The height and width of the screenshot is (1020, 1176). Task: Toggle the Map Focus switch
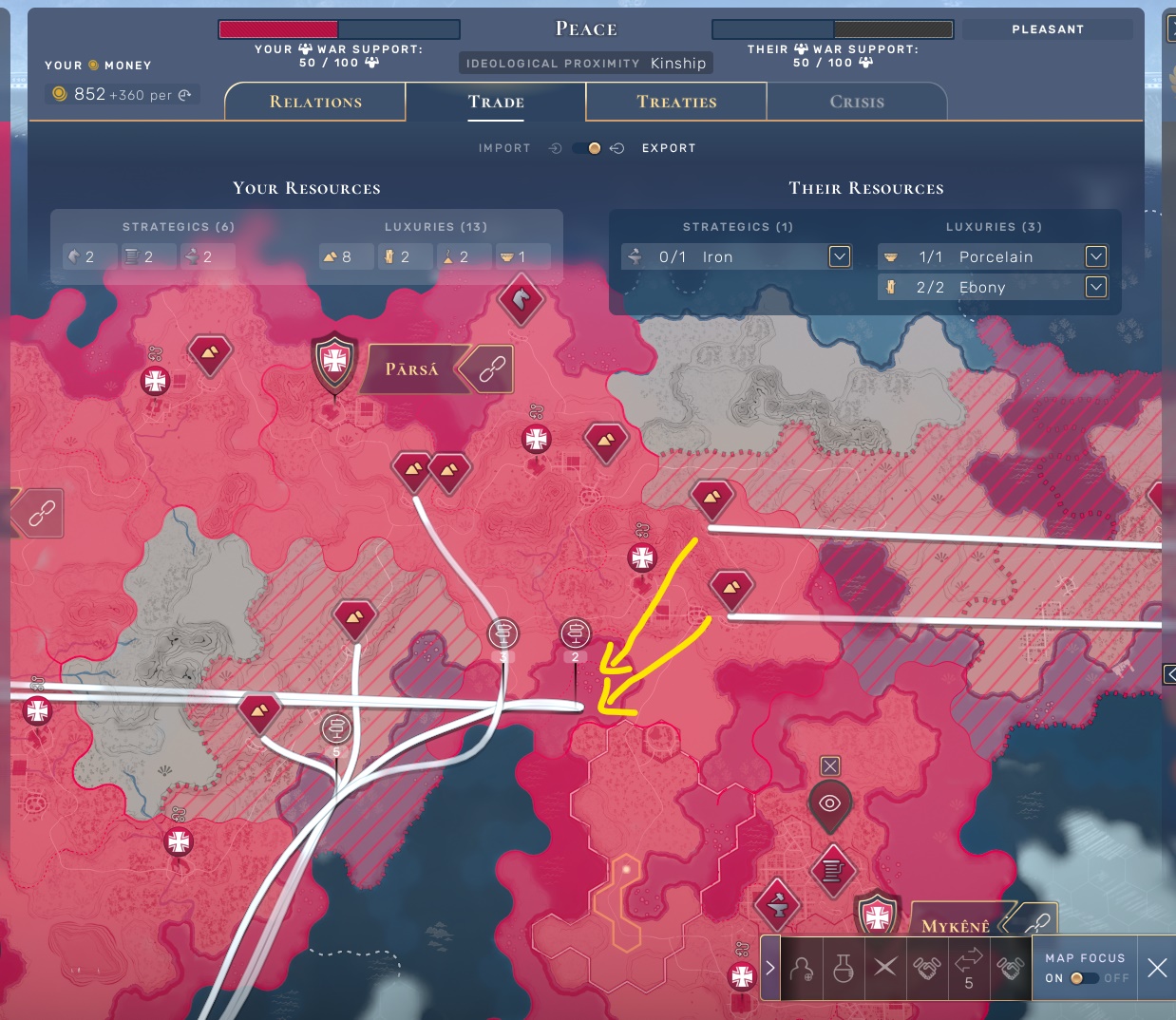[x=1083, y=978]
